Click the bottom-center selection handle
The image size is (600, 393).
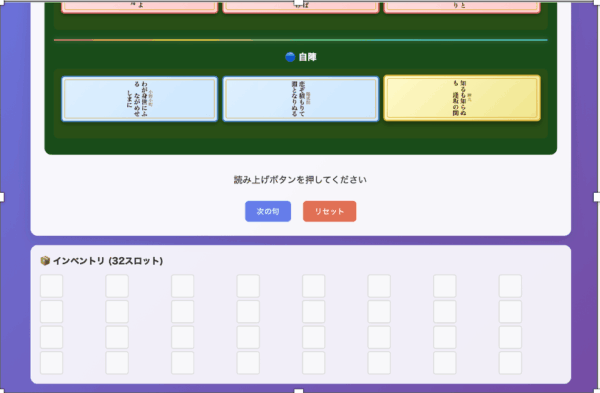click(x=299, y=391)
